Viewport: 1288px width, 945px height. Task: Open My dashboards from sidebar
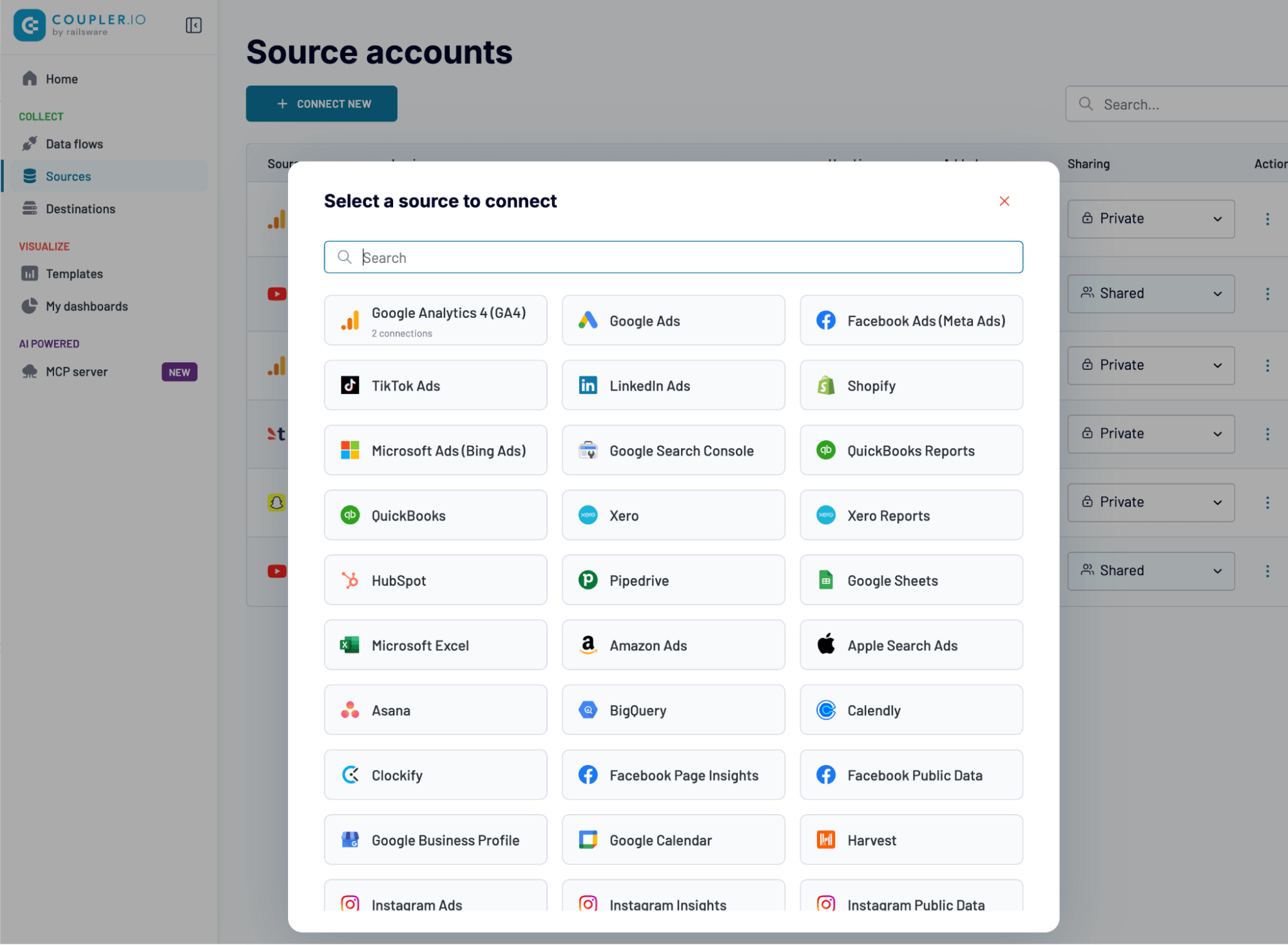click(87, 306)
